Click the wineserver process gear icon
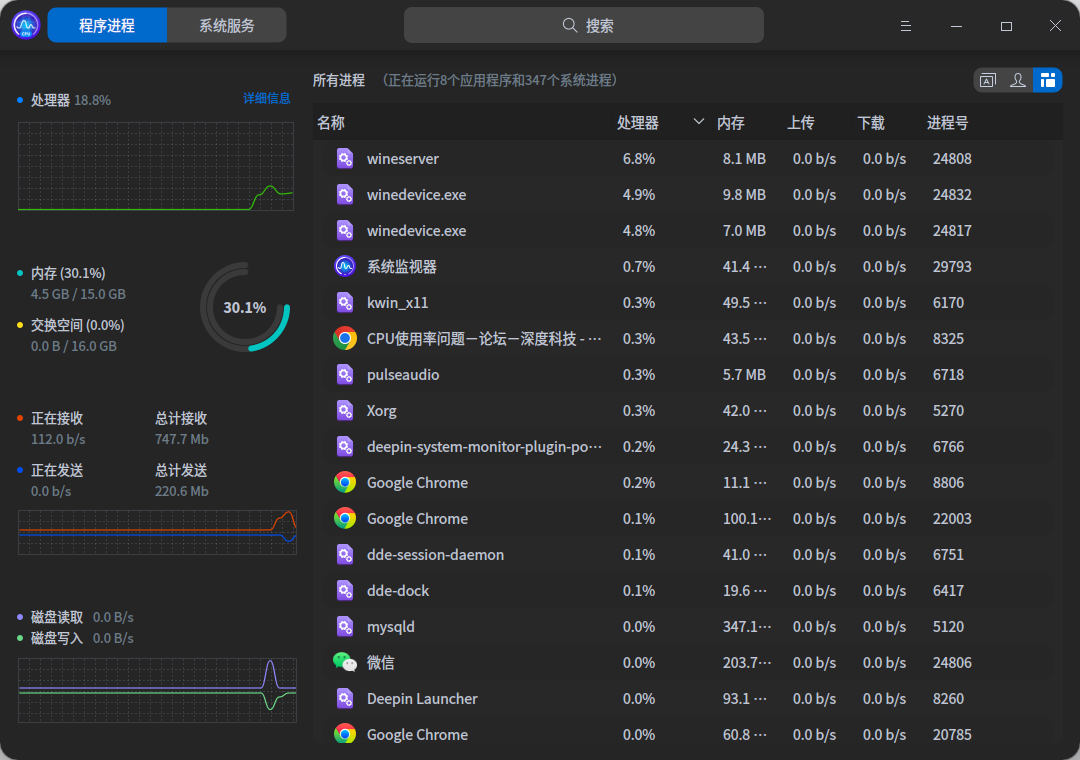 tap(345, 159)
